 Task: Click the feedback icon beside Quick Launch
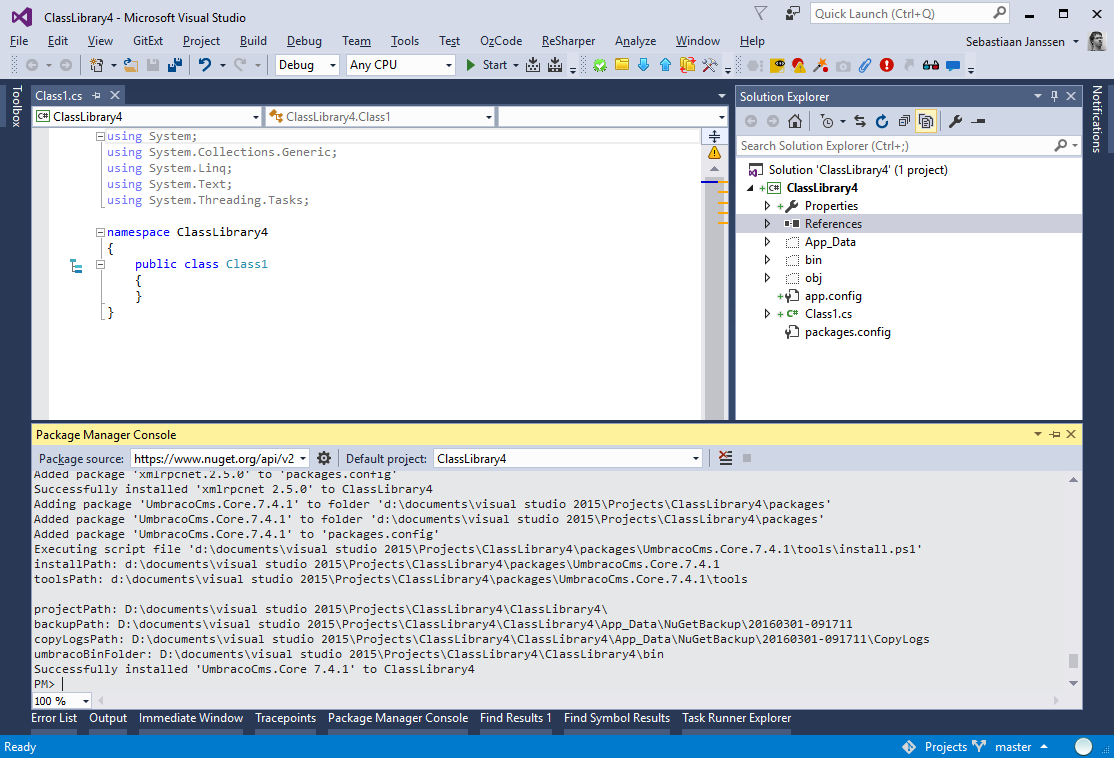tap(792, 13)
